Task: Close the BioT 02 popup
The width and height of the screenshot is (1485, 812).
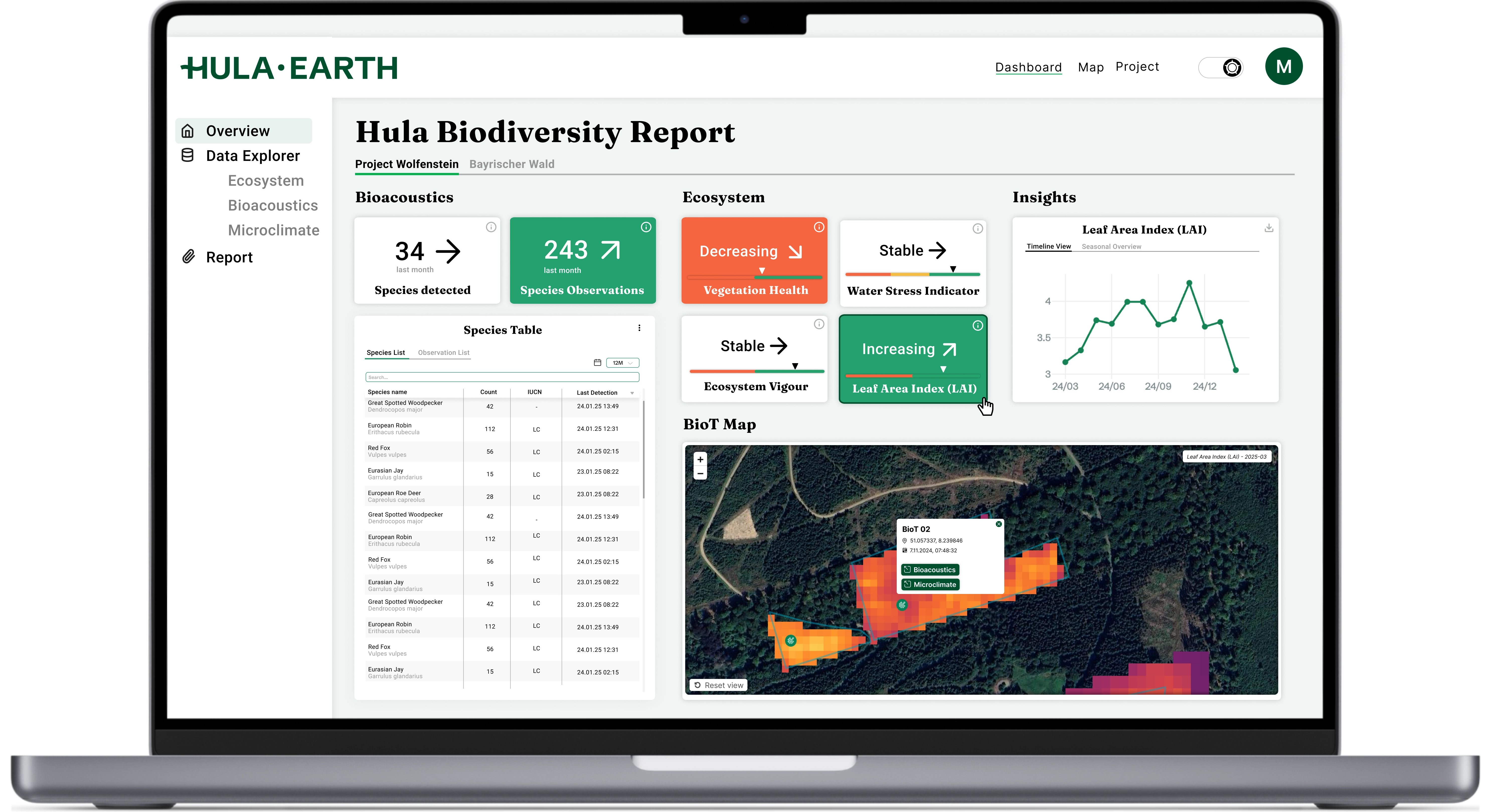Action: tap(999, 524)
